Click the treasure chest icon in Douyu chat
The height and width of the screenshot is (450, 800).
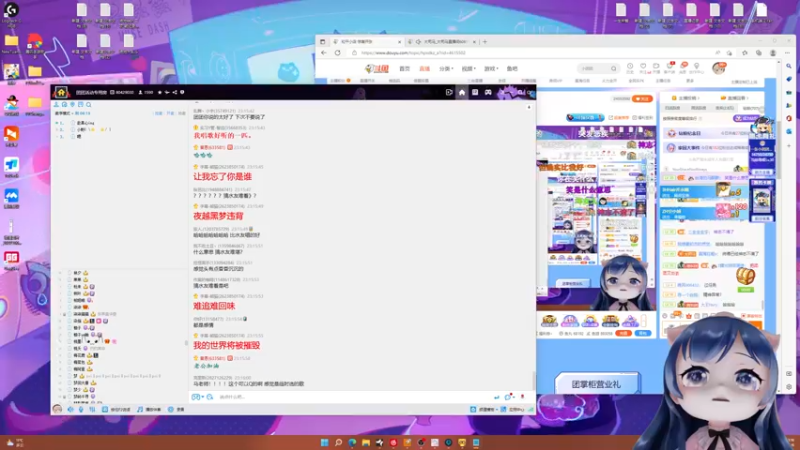click(x=745, y=276)
